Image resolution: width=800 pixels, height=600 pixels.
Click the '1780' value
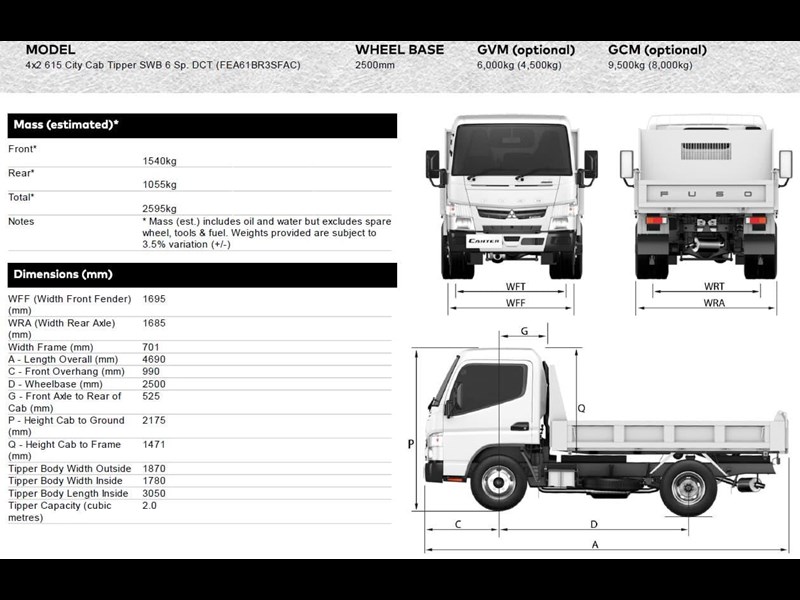pos(154,481)
